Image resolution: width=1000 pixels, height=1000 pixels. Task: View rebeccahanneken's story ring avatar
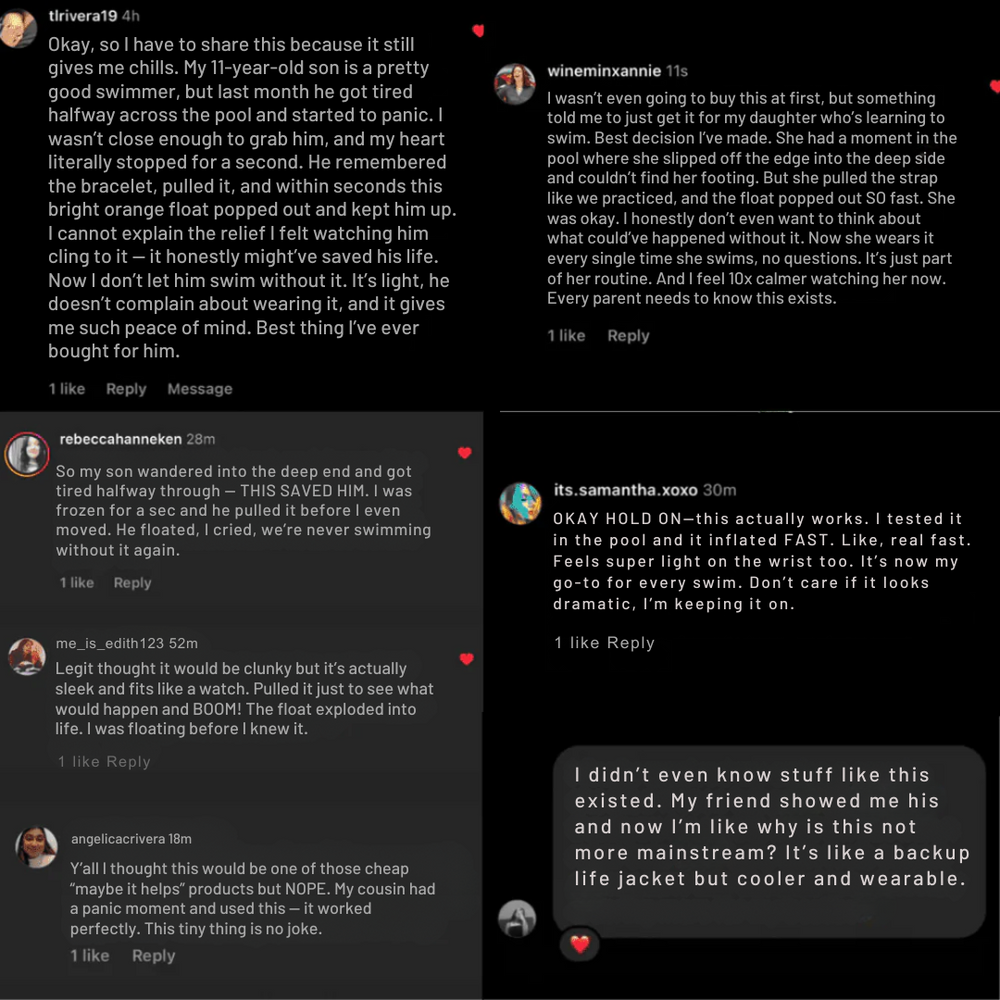click(x=27, y=454)
